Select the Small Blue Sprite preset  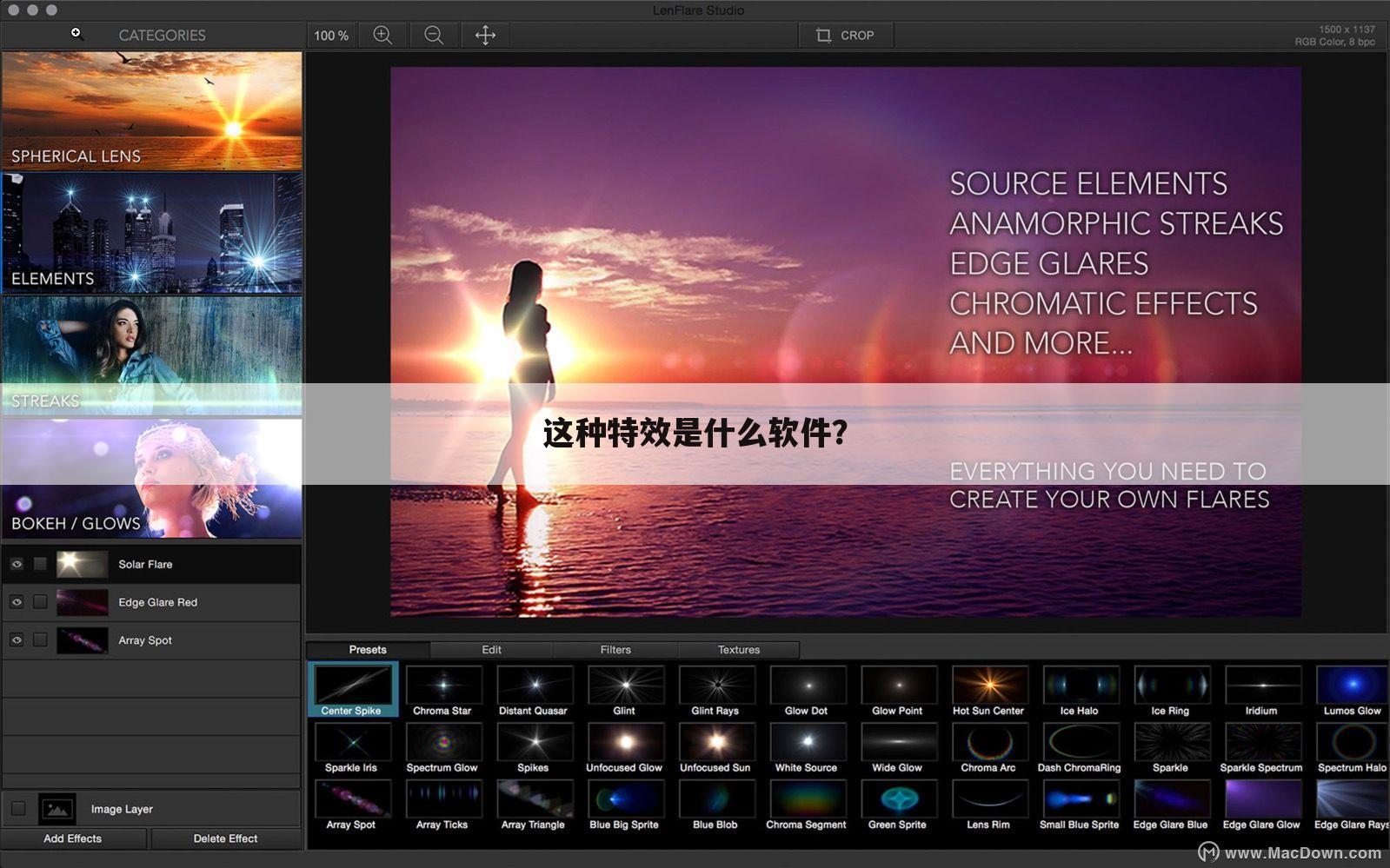pyautogui.click(x=1080, y=805)
